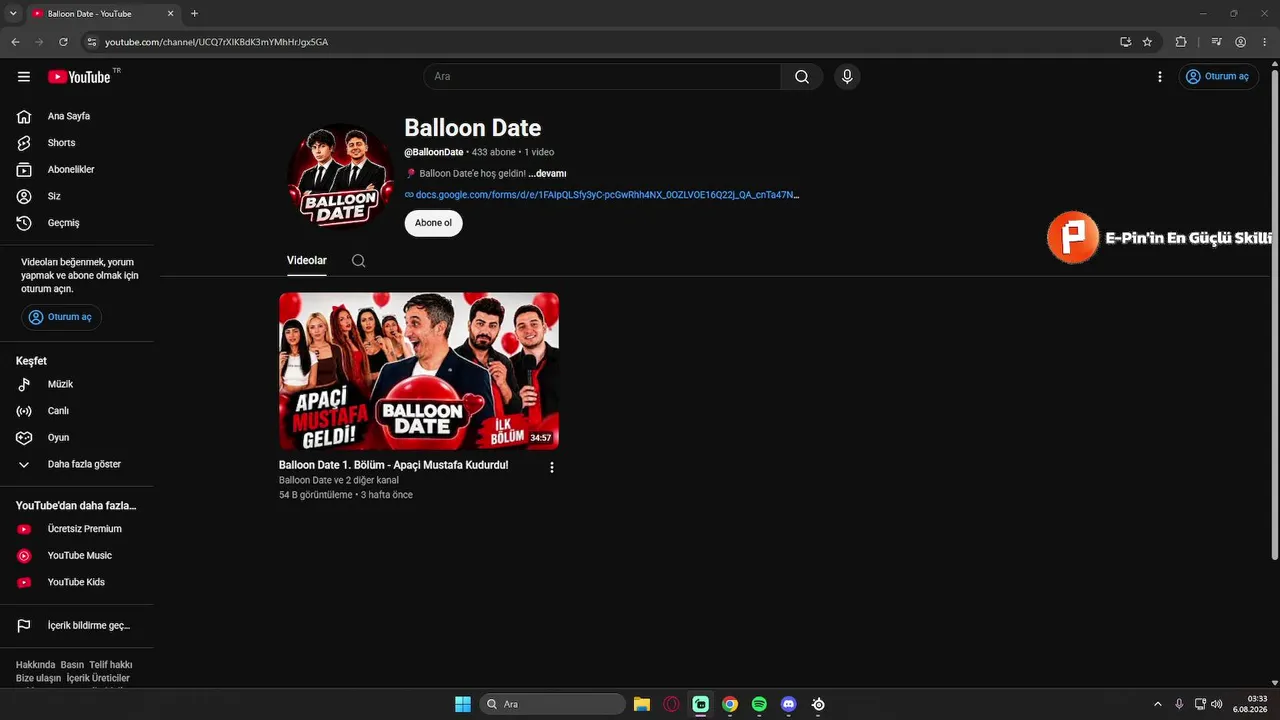The width and height of the screenshot is (1280, 720).
Task: Click the taskbar Ara search box
Action: [x=553, y=704]
